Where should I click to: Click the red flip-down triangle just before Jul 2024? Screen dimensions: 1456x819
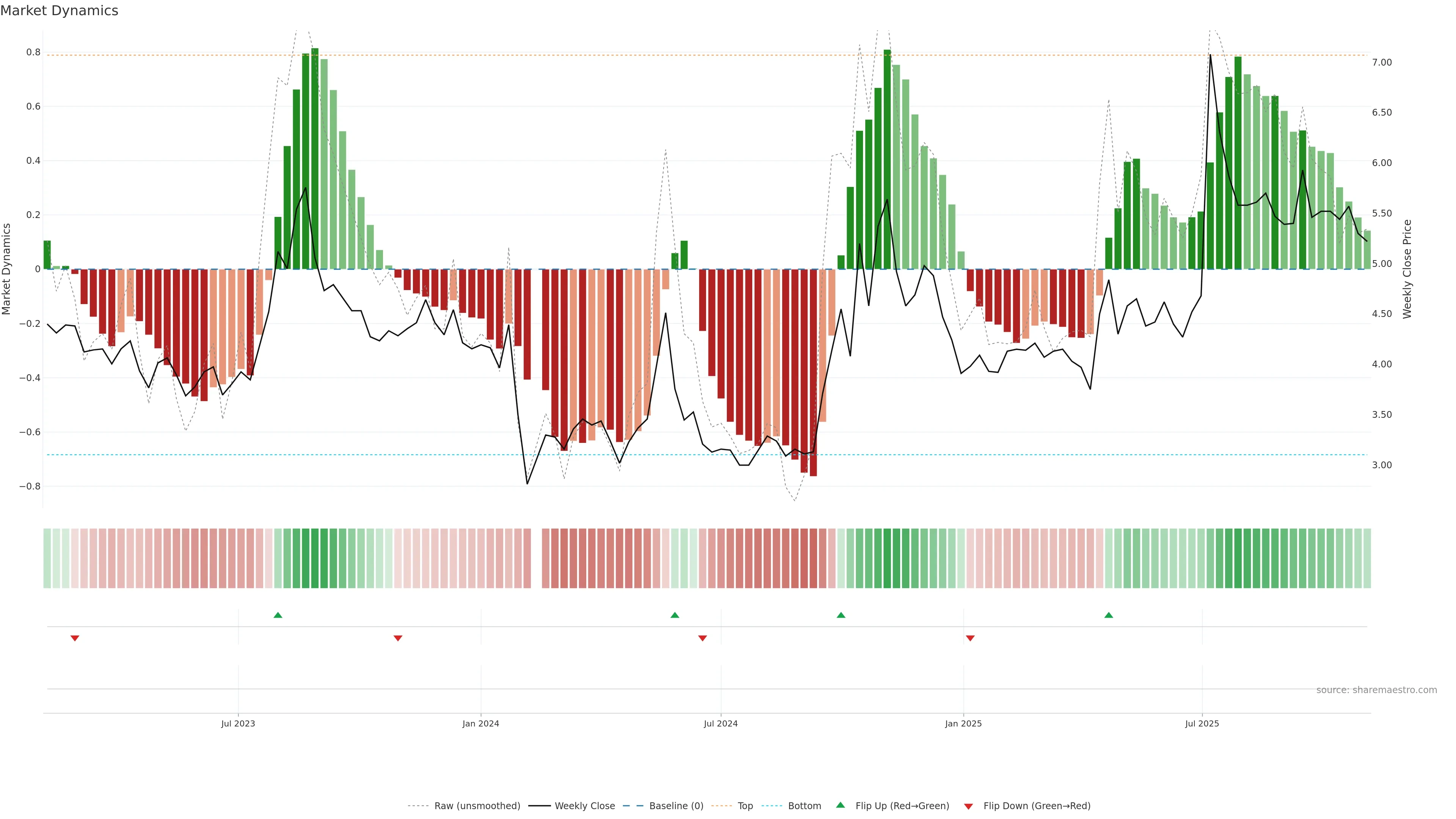(x=703, y=638)
